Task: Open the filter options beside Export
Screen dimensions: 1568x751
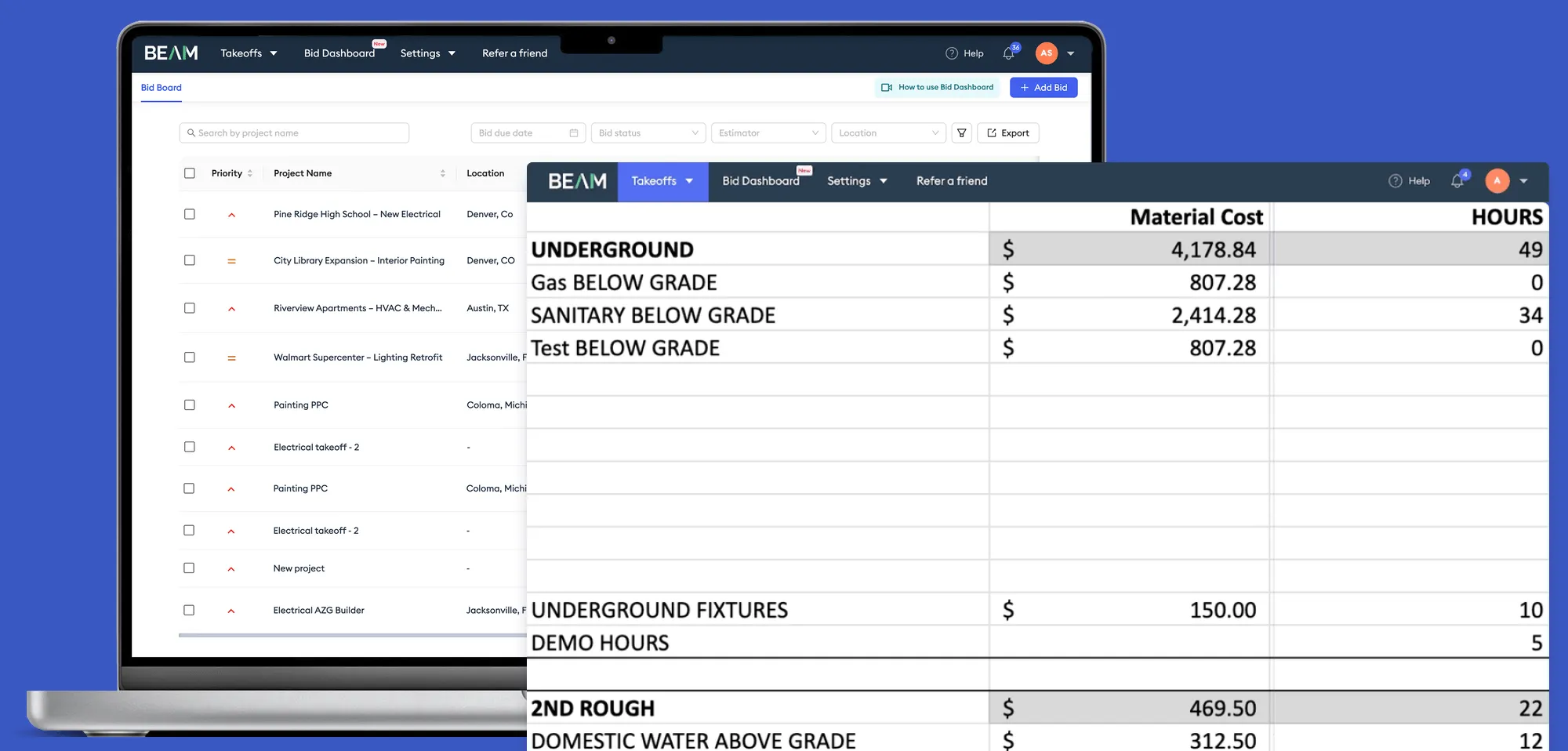Action: 961,132
